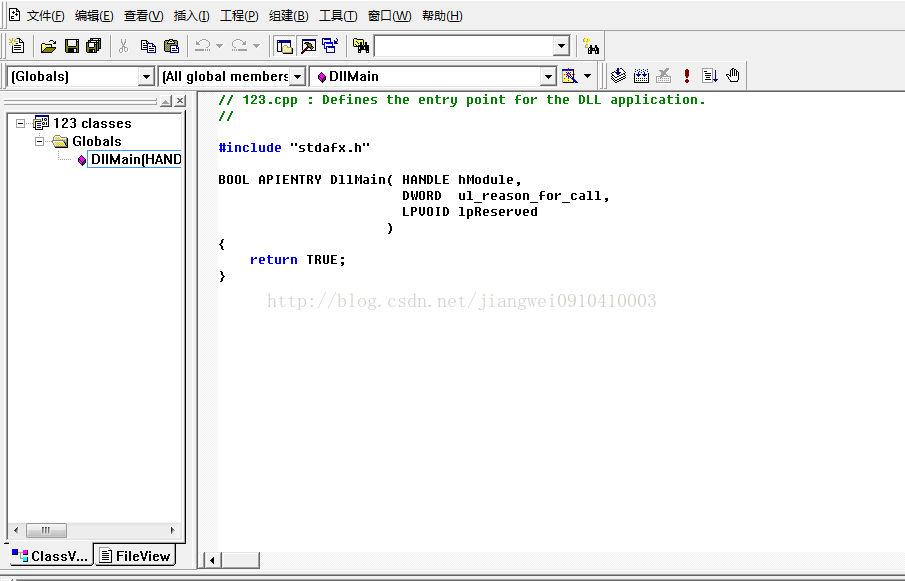Click the 'BOOL APIENTRY DllMain(' code text
The image size is (905, 581).
click(305, 179)
